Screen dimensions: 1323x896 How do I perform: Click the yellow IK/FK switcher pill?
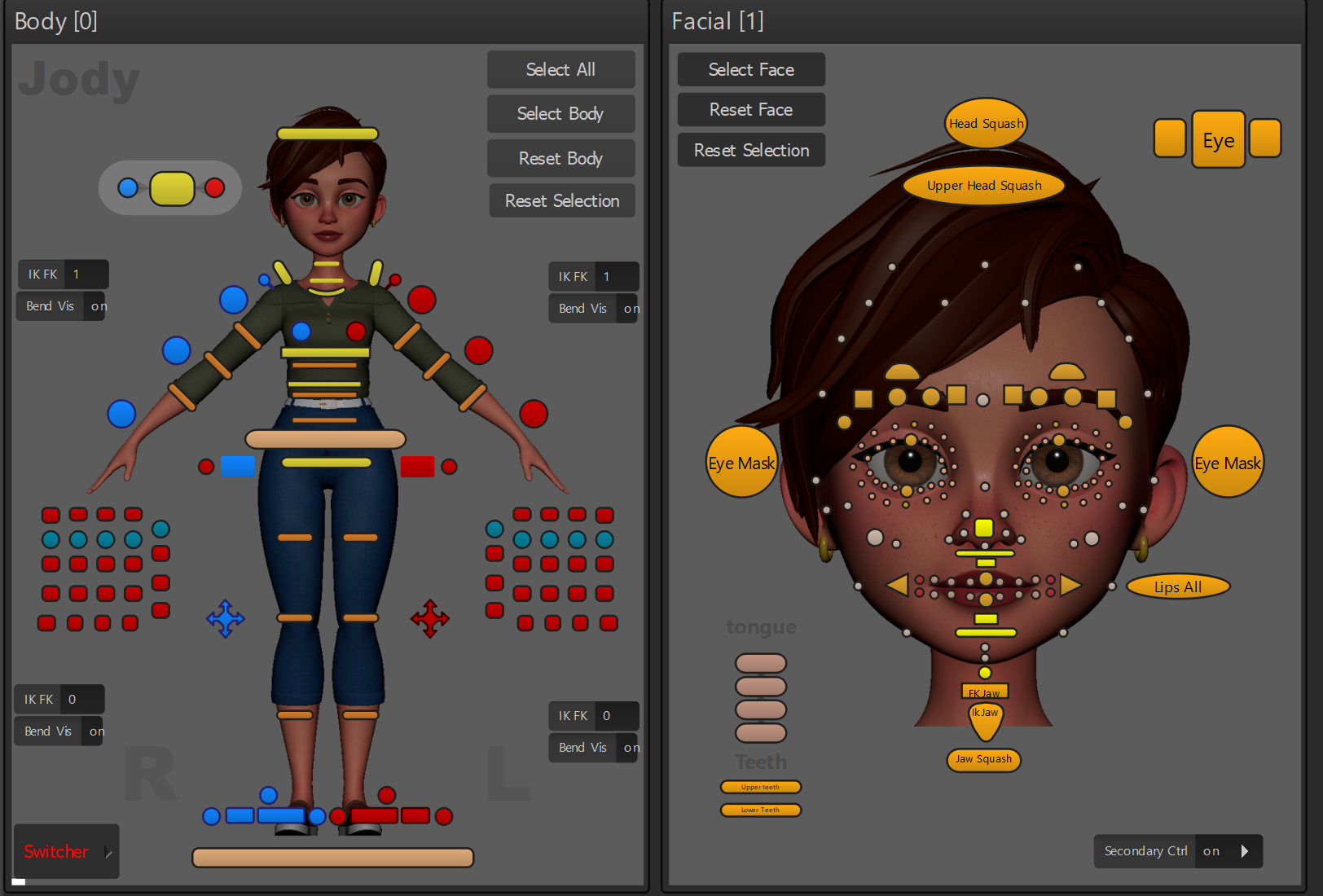[x=170, y=187]
